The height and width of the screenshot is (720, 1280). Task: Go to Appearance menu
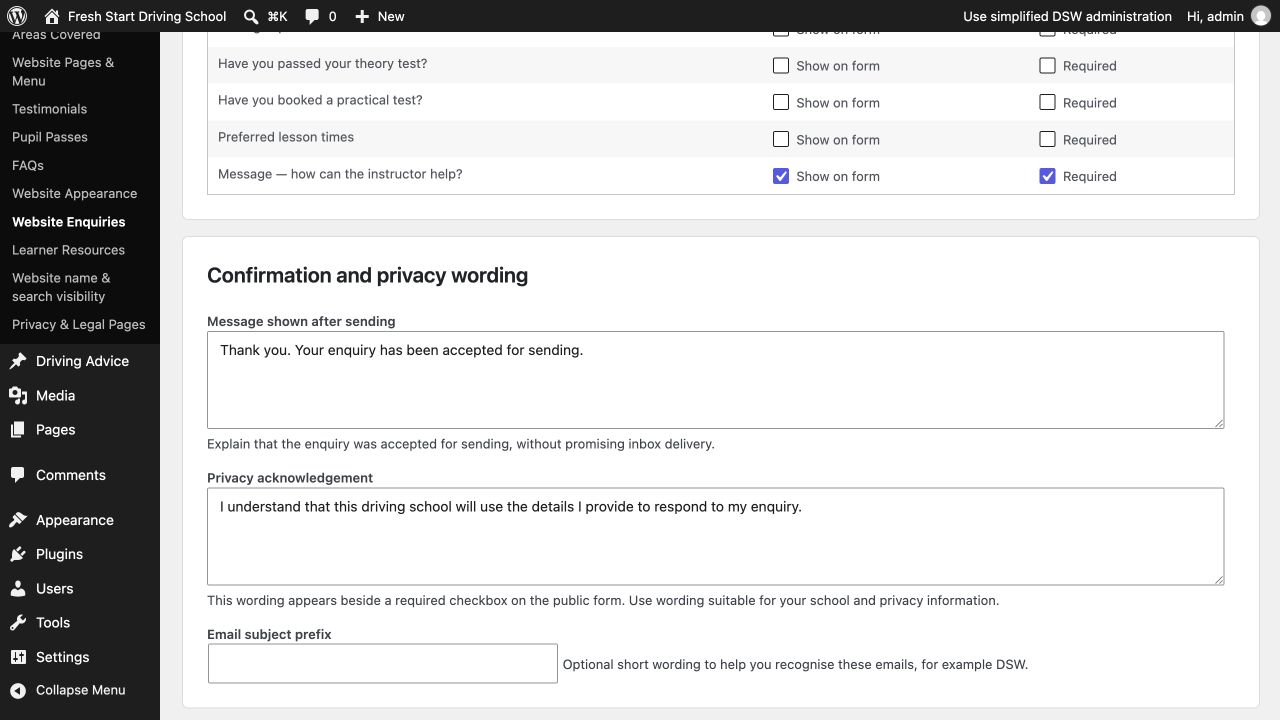tap(74, 520)
